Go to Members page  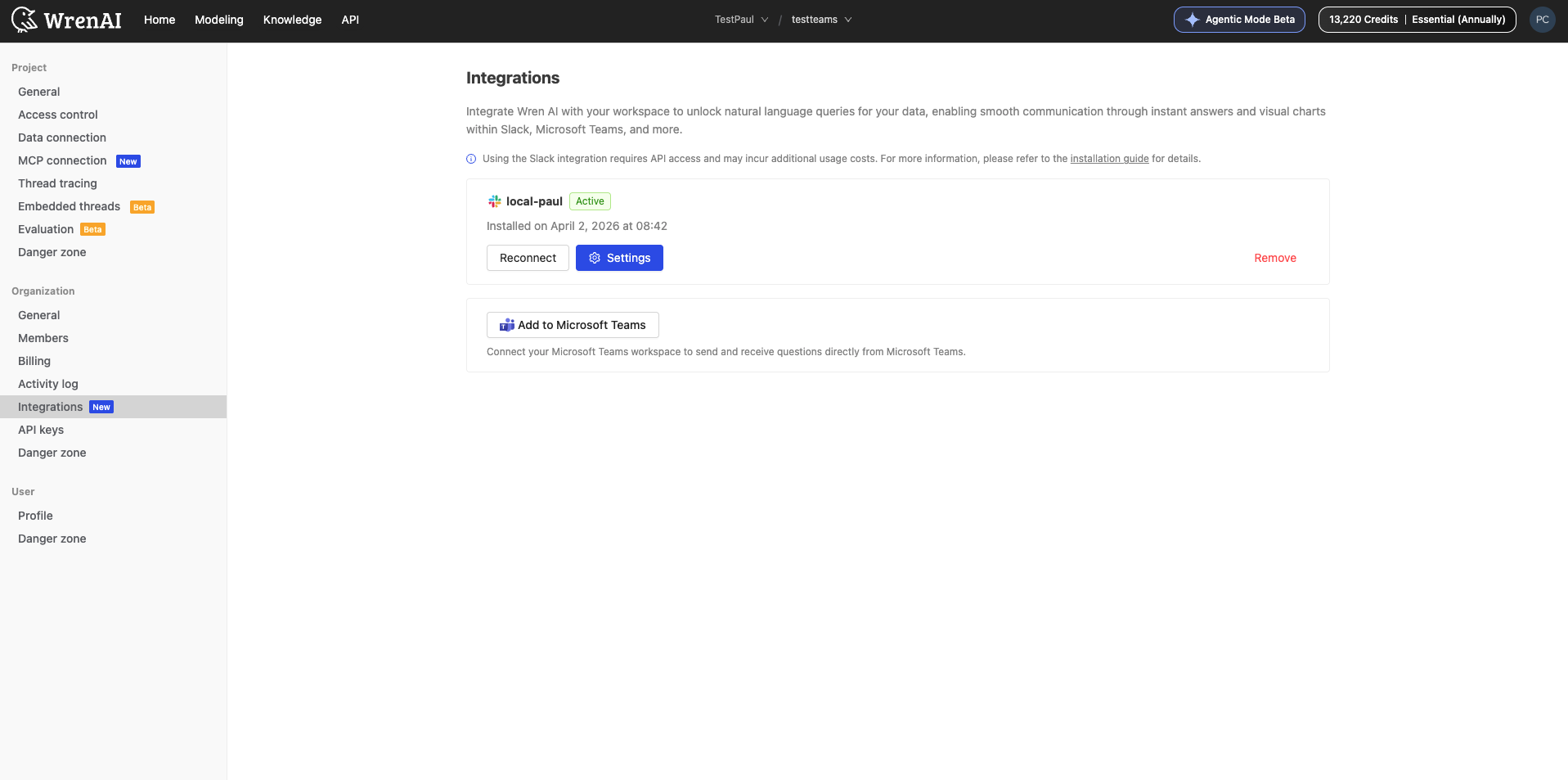point(113,338)
